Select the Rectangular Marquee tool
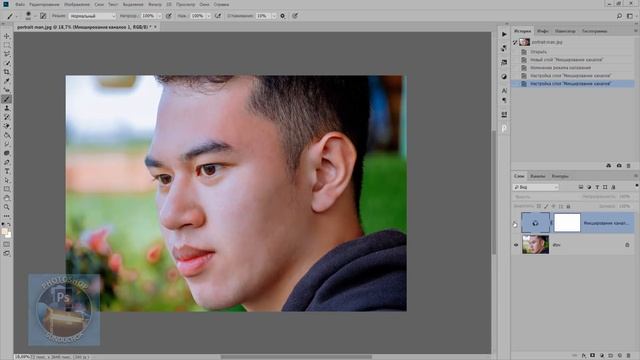 tap(7, 45)
